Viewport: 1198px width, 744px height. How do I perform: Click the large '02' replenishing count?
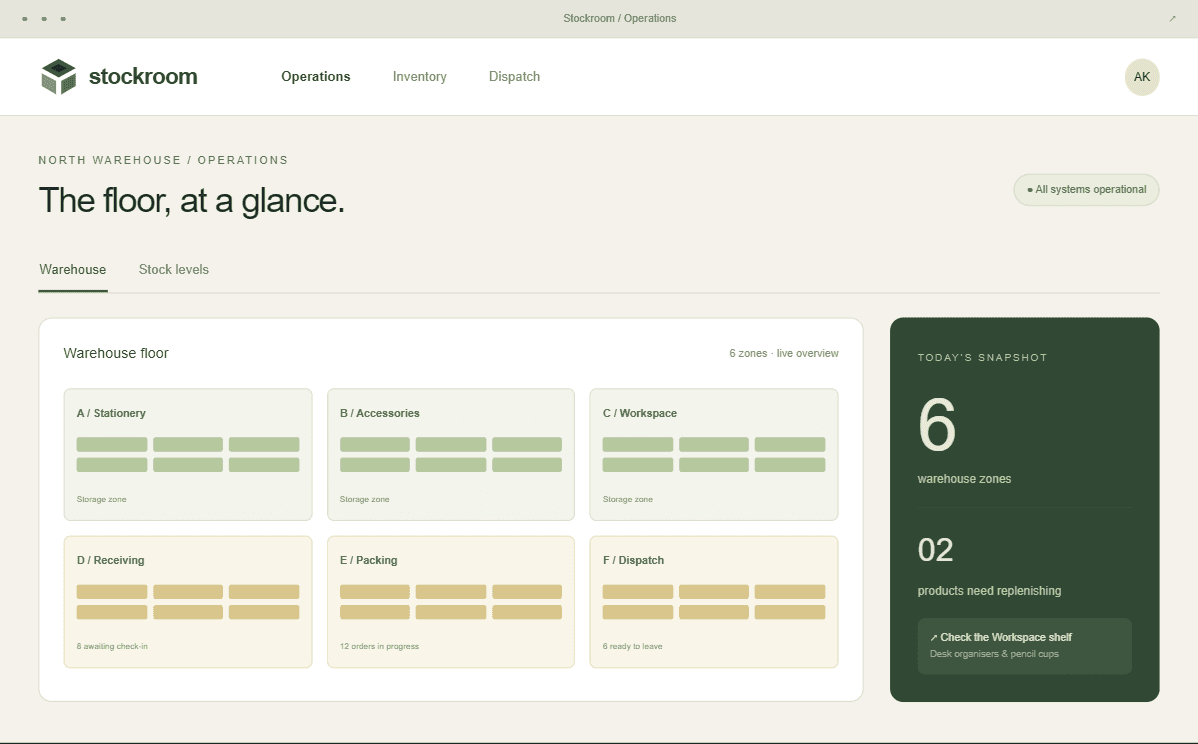click(935, 550)
